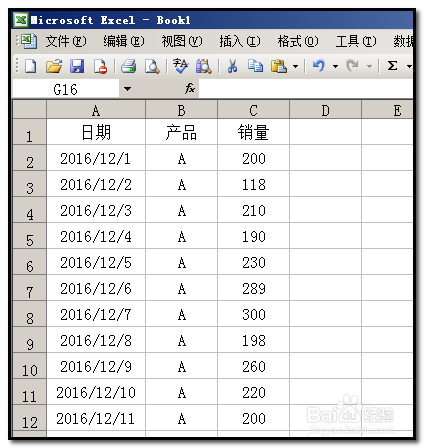Open the 编辑(E) menu

coord(124,41)
